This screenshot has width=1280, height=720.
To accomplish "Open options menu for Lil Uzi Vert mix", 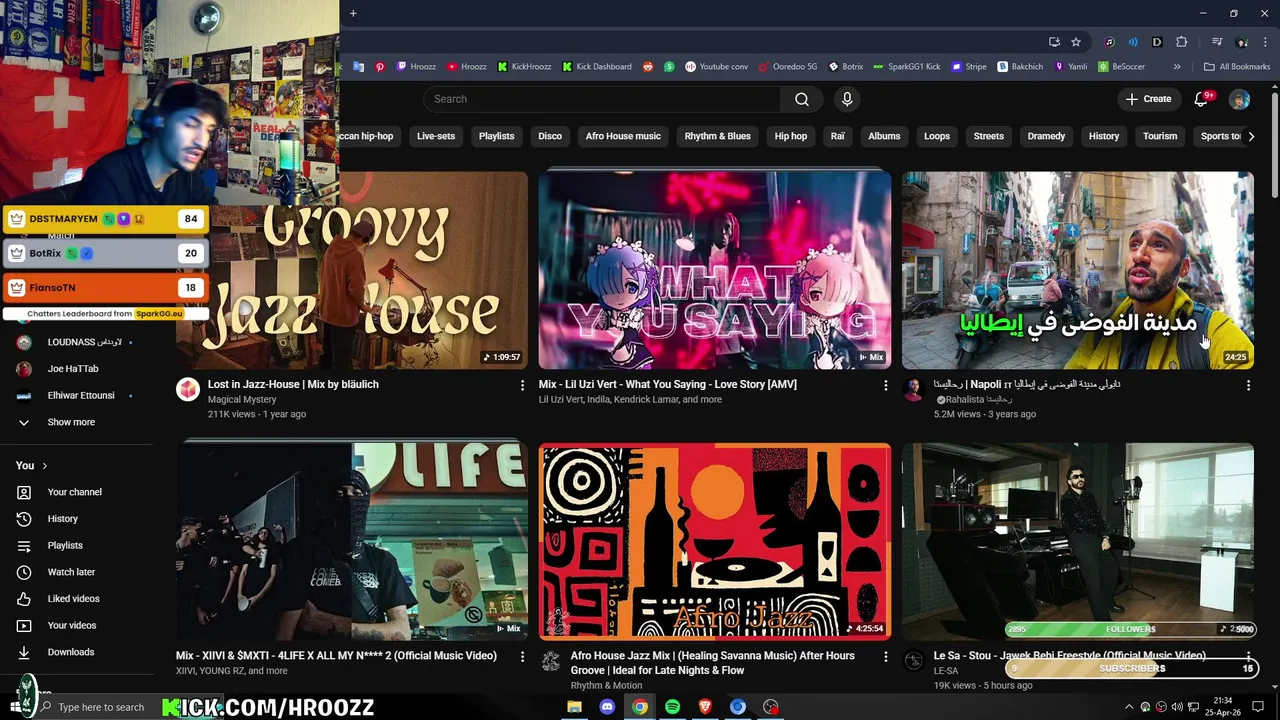I will tap(885, 385).
